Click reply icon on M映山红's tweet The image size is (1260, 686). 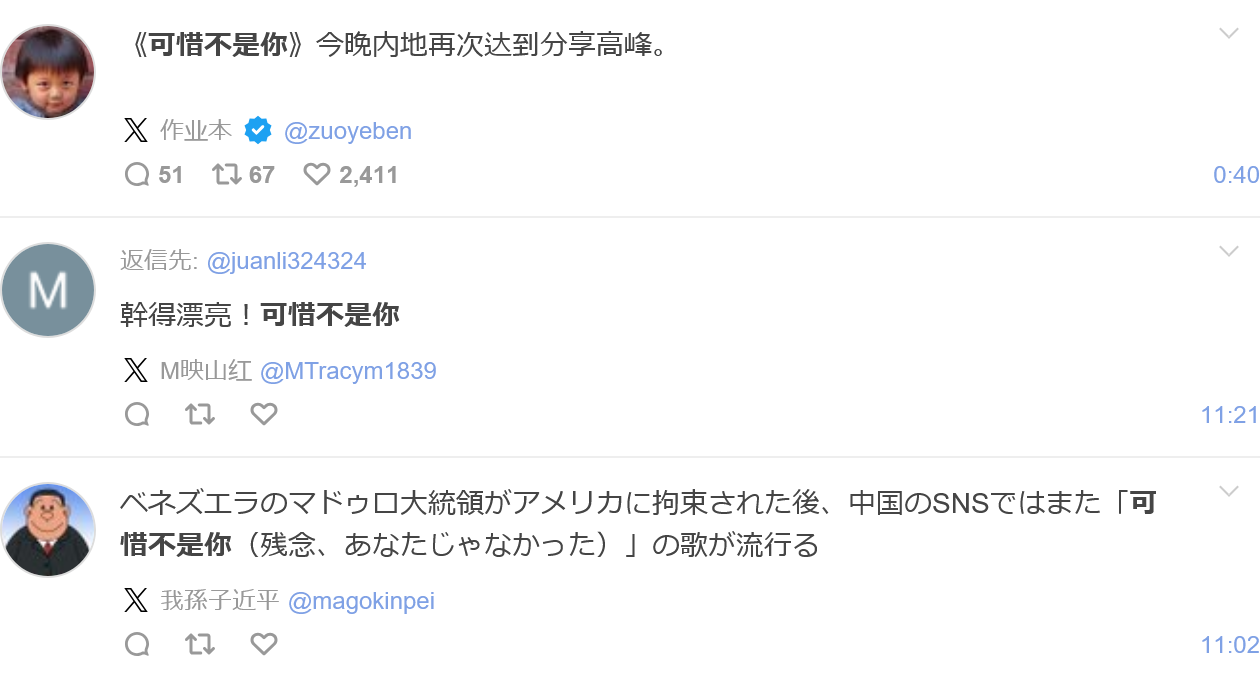[137, 414]
